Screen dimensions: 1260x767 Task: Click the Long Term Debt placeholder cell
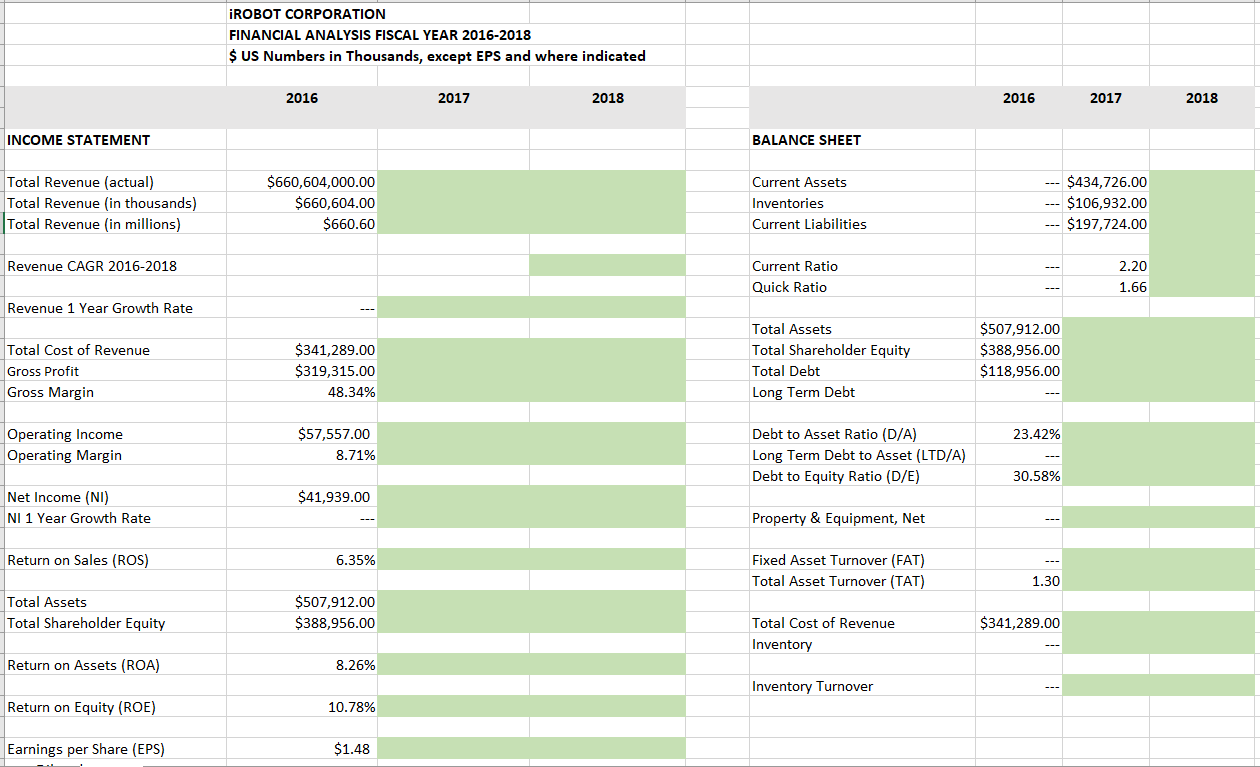1020,392
